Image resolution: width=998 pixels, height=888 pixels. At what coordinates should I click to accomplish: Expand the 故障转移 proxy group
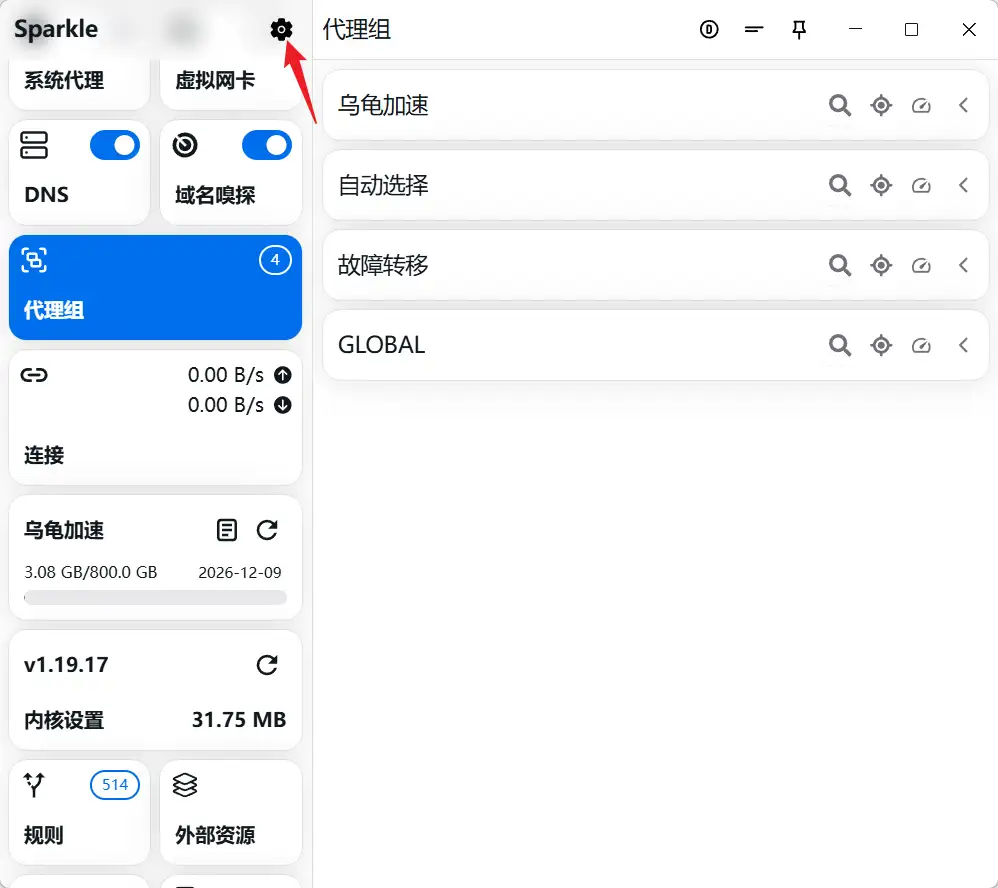point(963,265)
